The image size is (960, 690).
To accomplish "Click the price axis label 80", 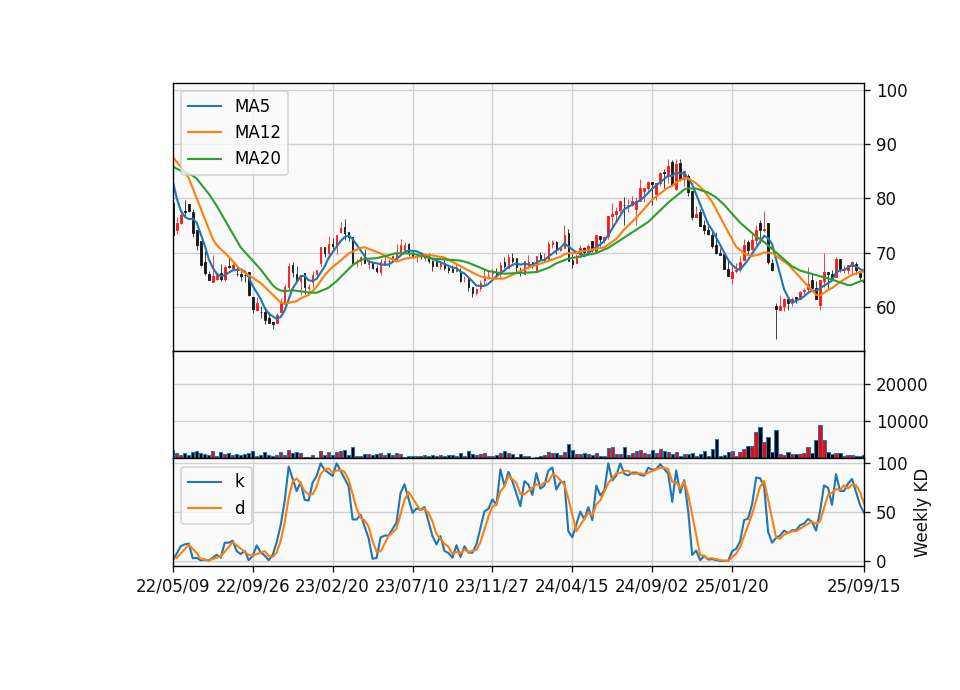I will point(887,199).
